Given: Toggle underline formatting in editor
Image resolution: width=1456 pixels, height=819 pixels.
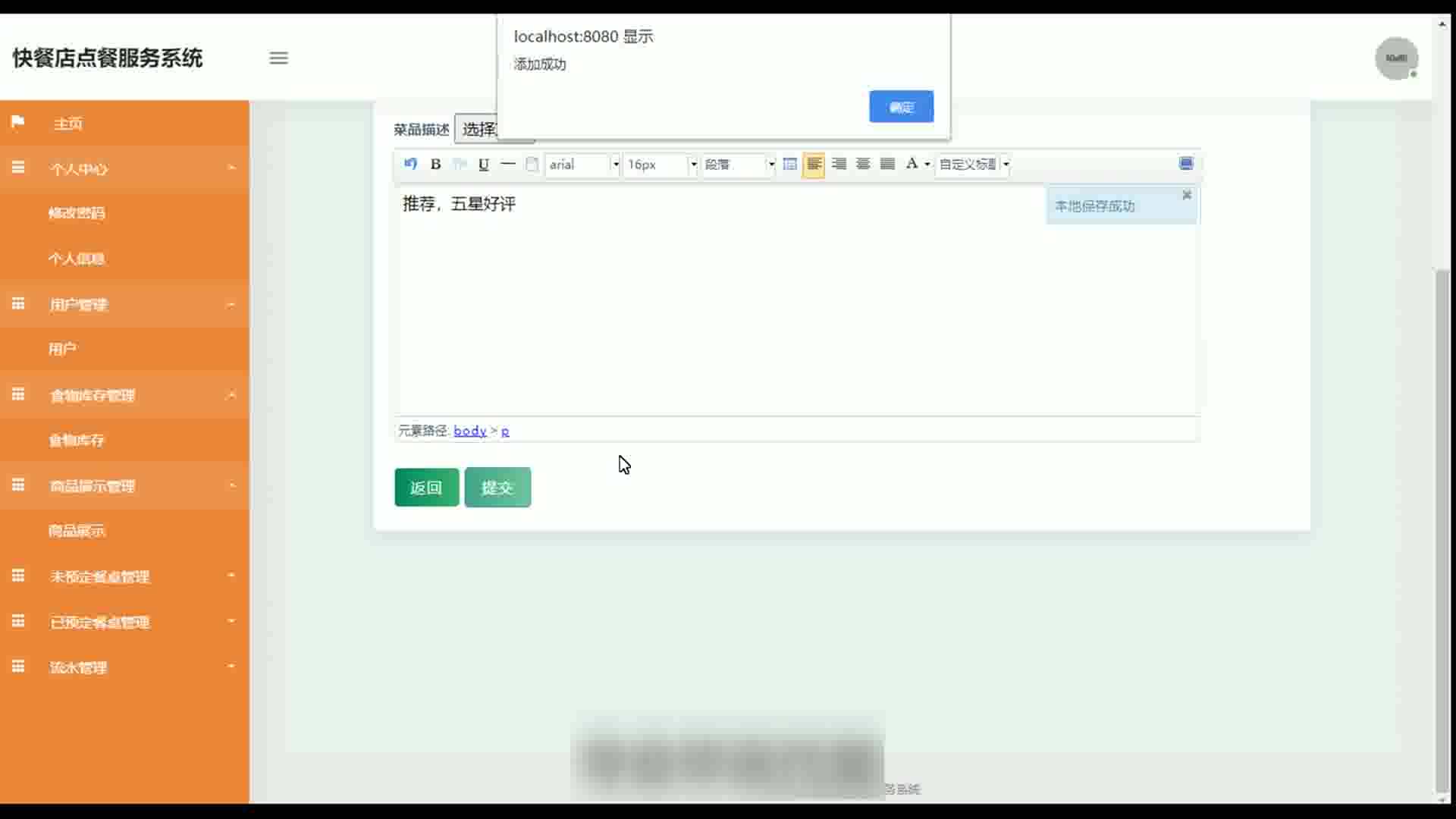Looking at the screenshot, I should (x=484, y=164).
